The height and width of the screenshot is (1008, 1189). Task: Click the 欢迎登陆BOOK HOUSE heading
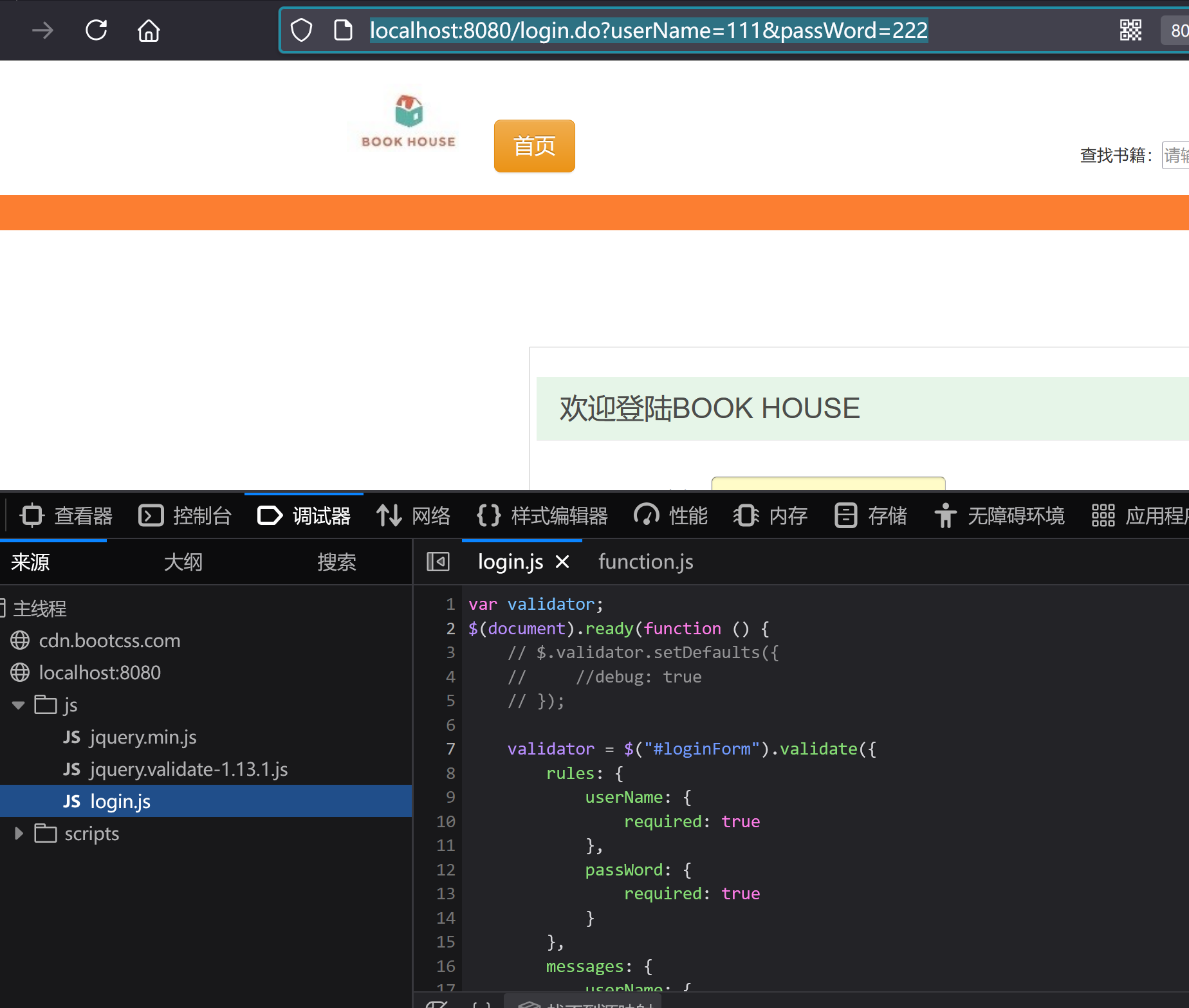point(710,408)
